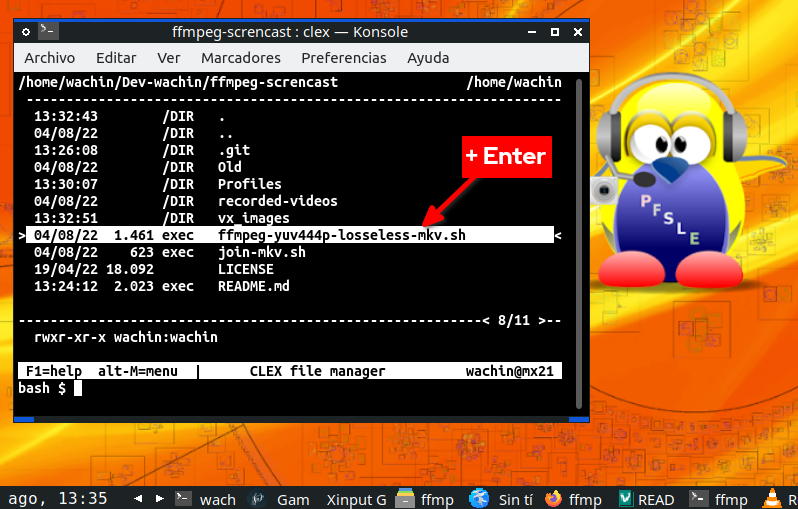Image resolution: width=798 pixels, height=509 pixels.
Task: Click the Konsole window menu icon
Action: coord(26,32)
